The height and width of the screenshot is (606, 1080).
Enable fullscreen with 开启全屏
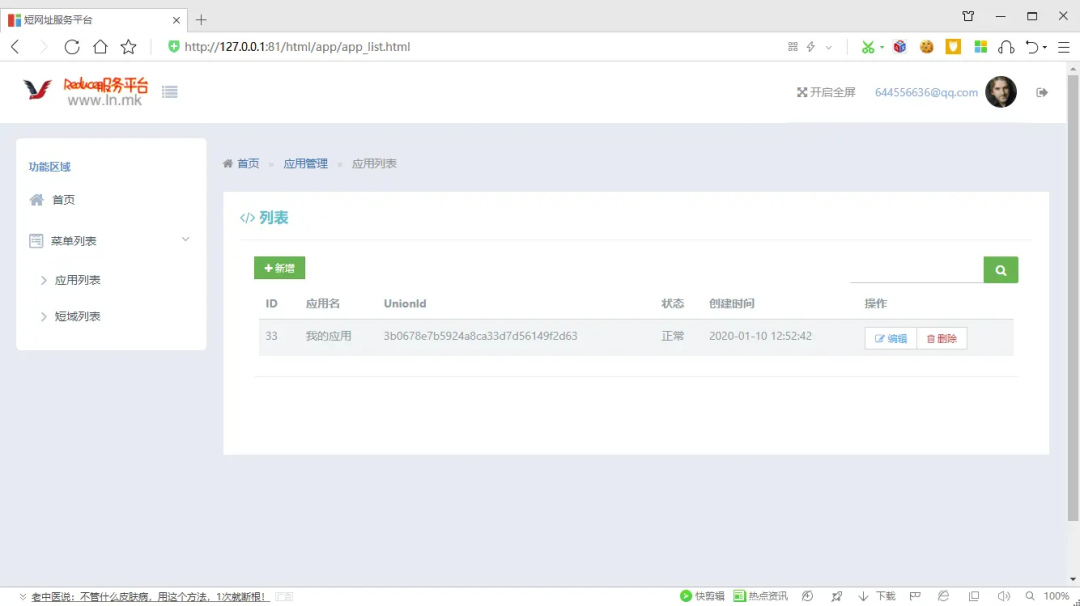(826, 92)
